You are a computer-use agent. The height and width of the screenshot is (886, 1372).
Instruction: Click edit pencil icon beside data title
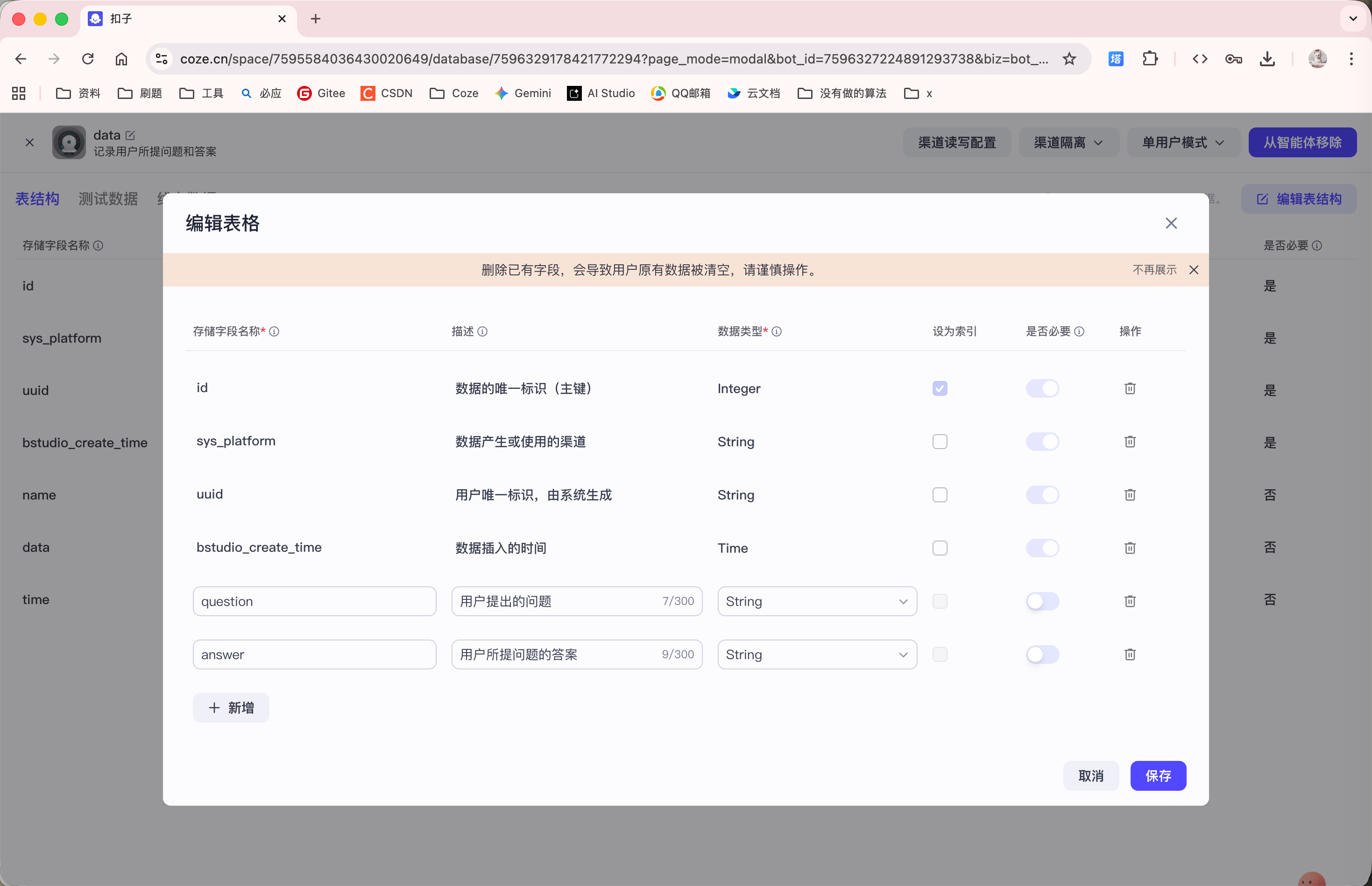[x=130, y=135]
